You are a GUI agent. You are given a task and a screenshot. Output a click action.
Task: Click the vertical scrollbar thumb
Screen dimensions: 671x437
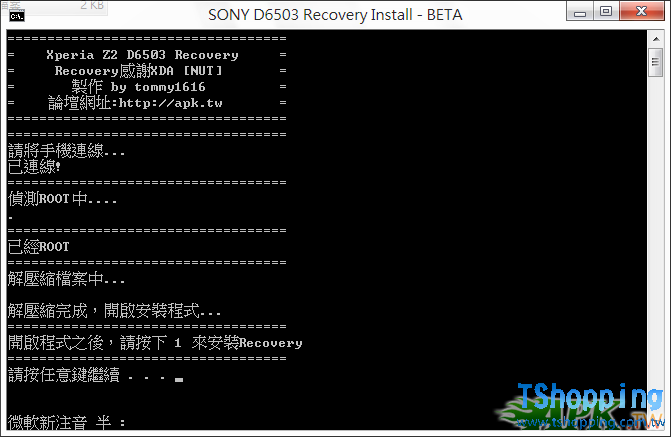pos(656,62)
